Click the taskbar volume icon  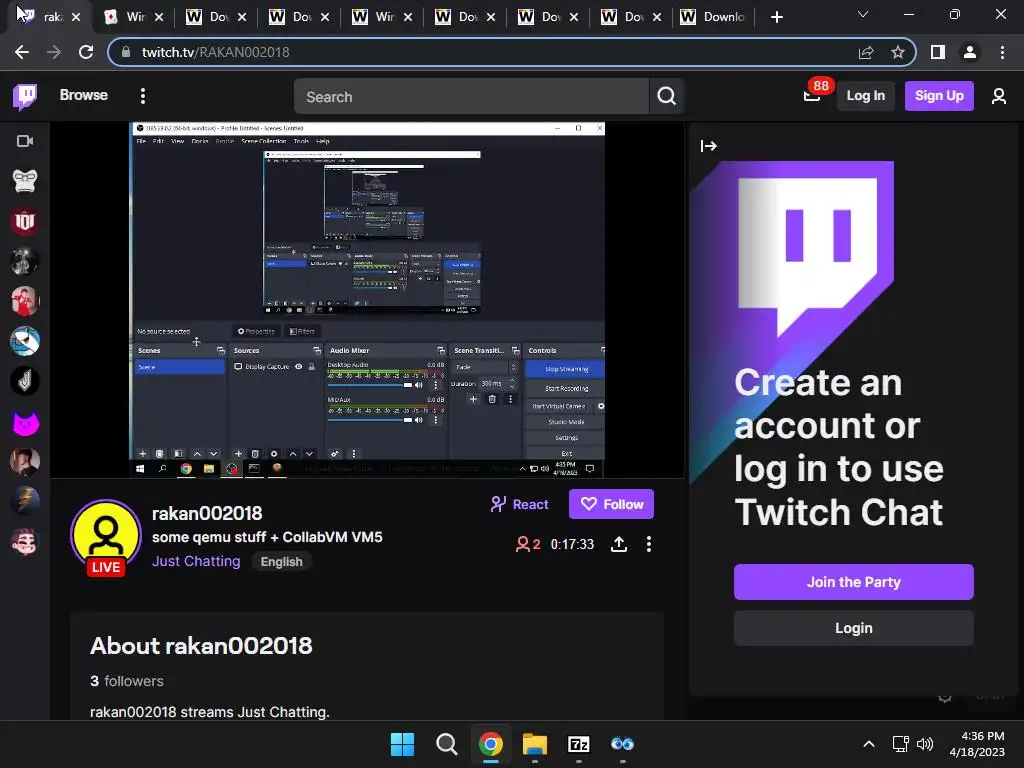point(924,744)
